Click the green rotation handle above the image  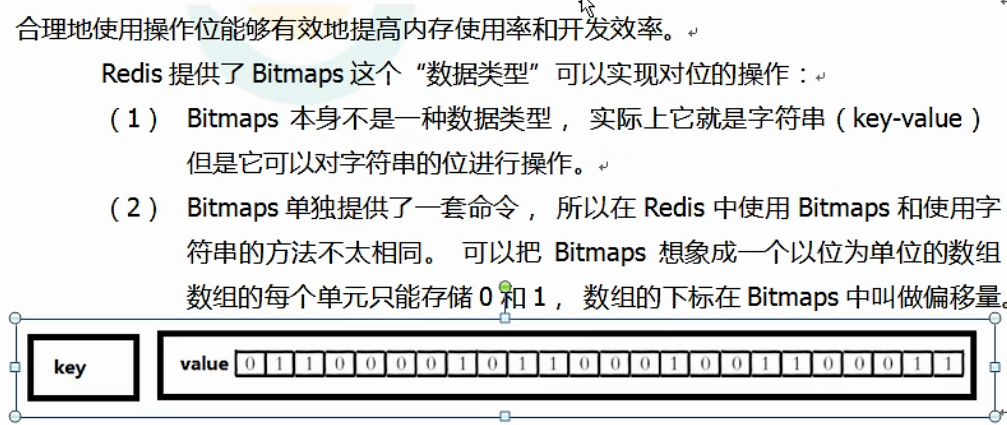coord(505,290)
